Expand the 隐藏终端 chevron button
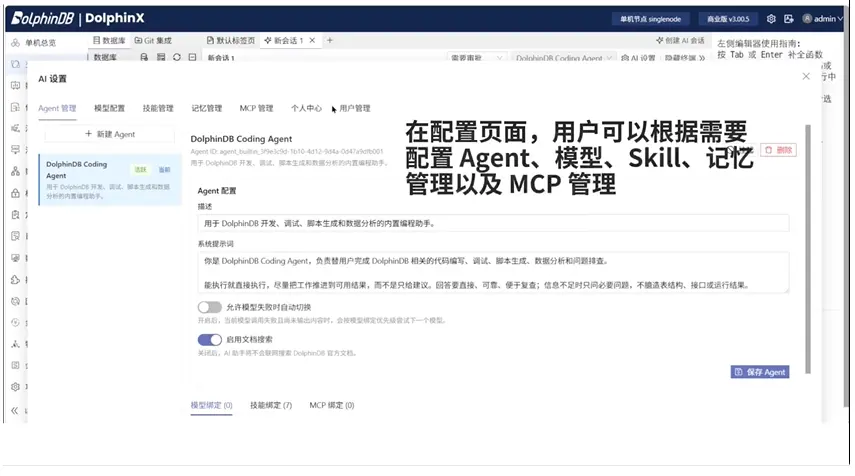Screen dimensions: 855x476 (x=685, y=58)
